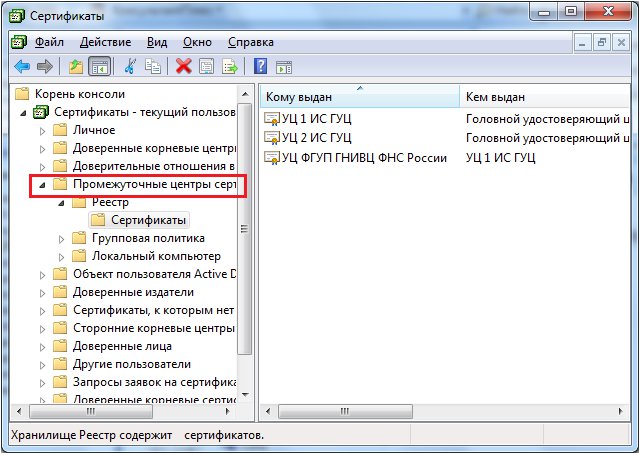
Task: Expand the Групповая политика node
Action: pos(62,239)
